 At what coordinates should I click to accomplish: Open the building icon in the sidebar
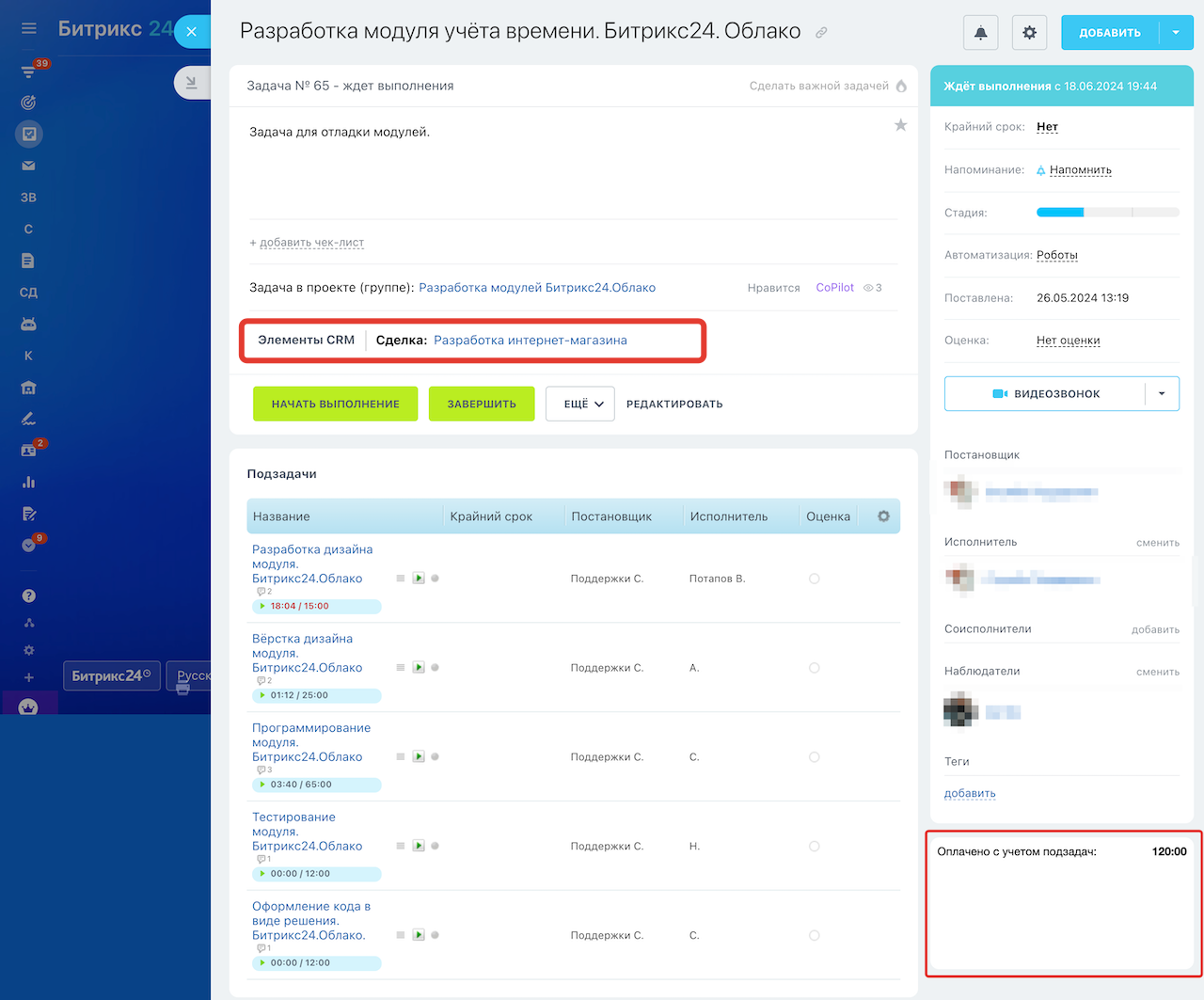click(x=28, y=388)
